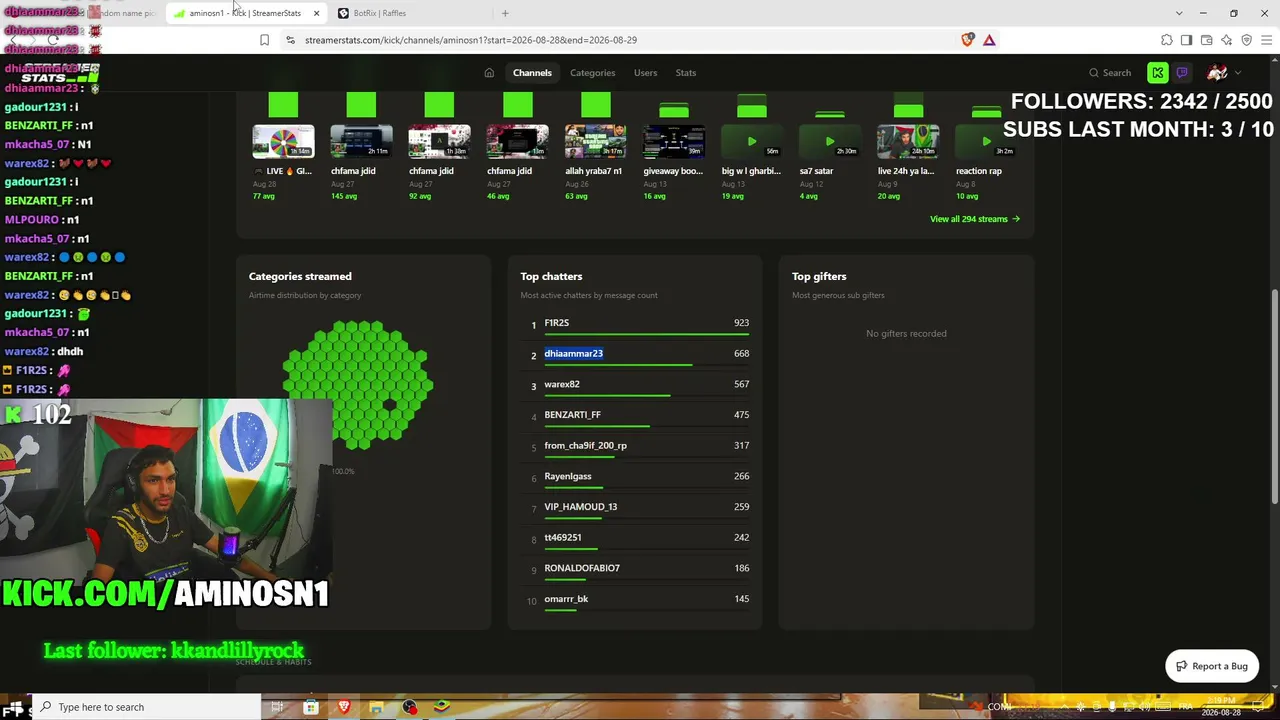Open the StreamerStats Search box
Image resolution: width=1280 pixels, height=720 pixels.
coord(1110,73)
